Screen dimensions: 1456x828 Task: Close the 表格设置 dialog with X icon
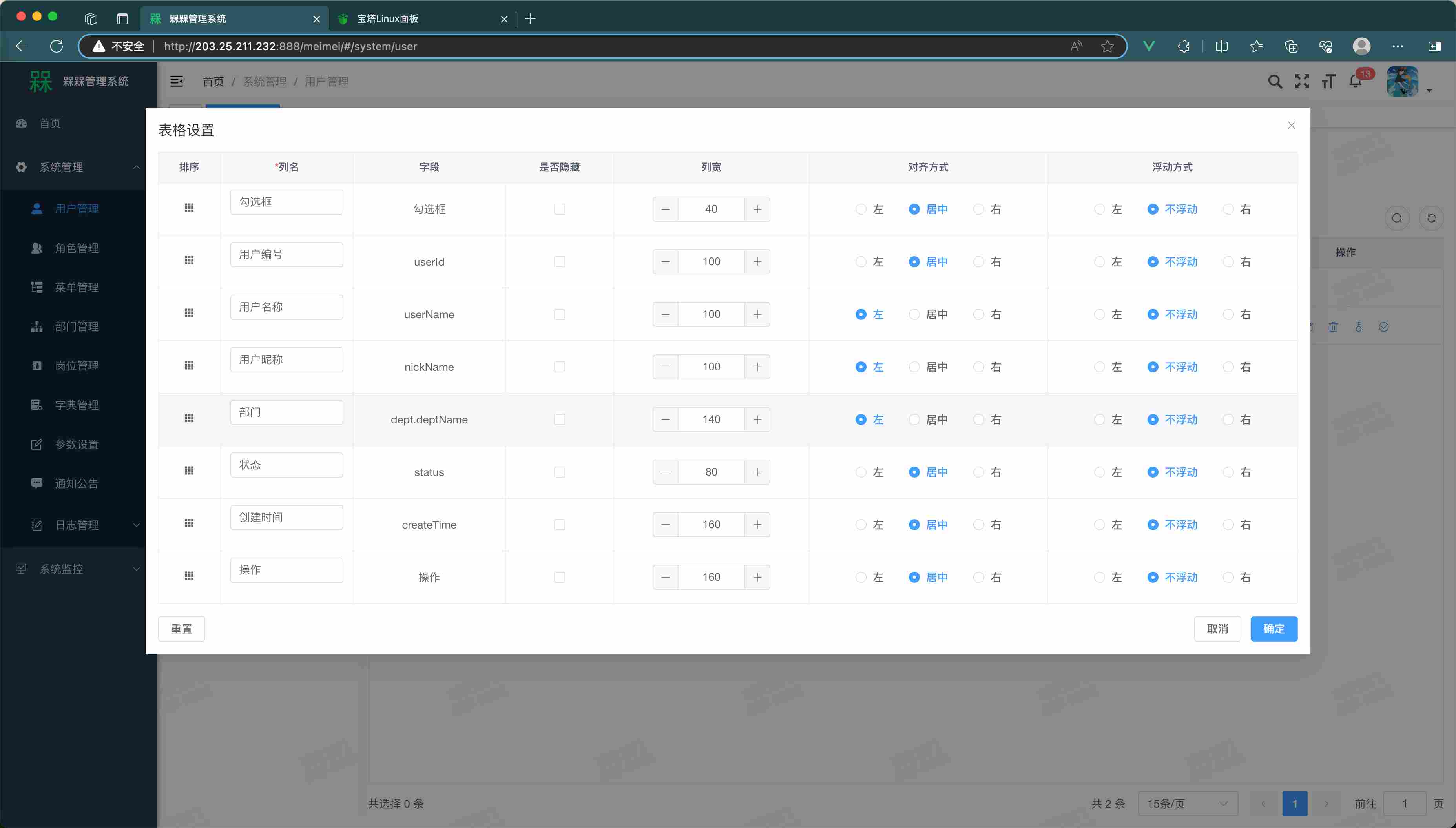pos(1291,125)
